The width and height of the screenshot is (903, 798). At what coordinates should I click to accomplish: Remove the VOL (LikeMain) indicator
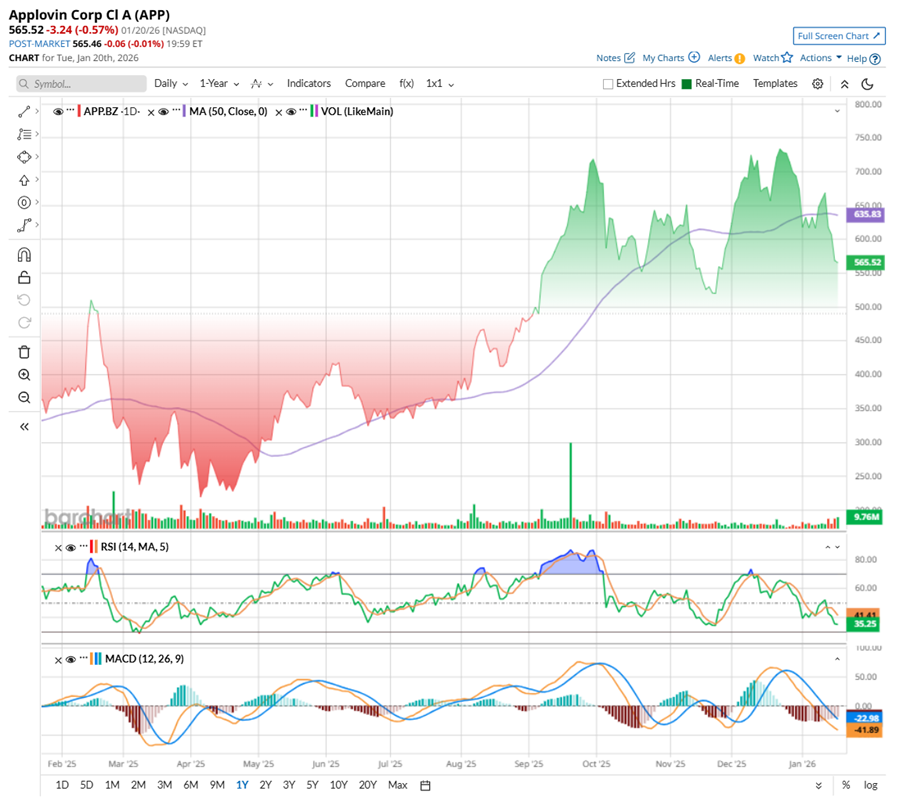click(279, 112)
